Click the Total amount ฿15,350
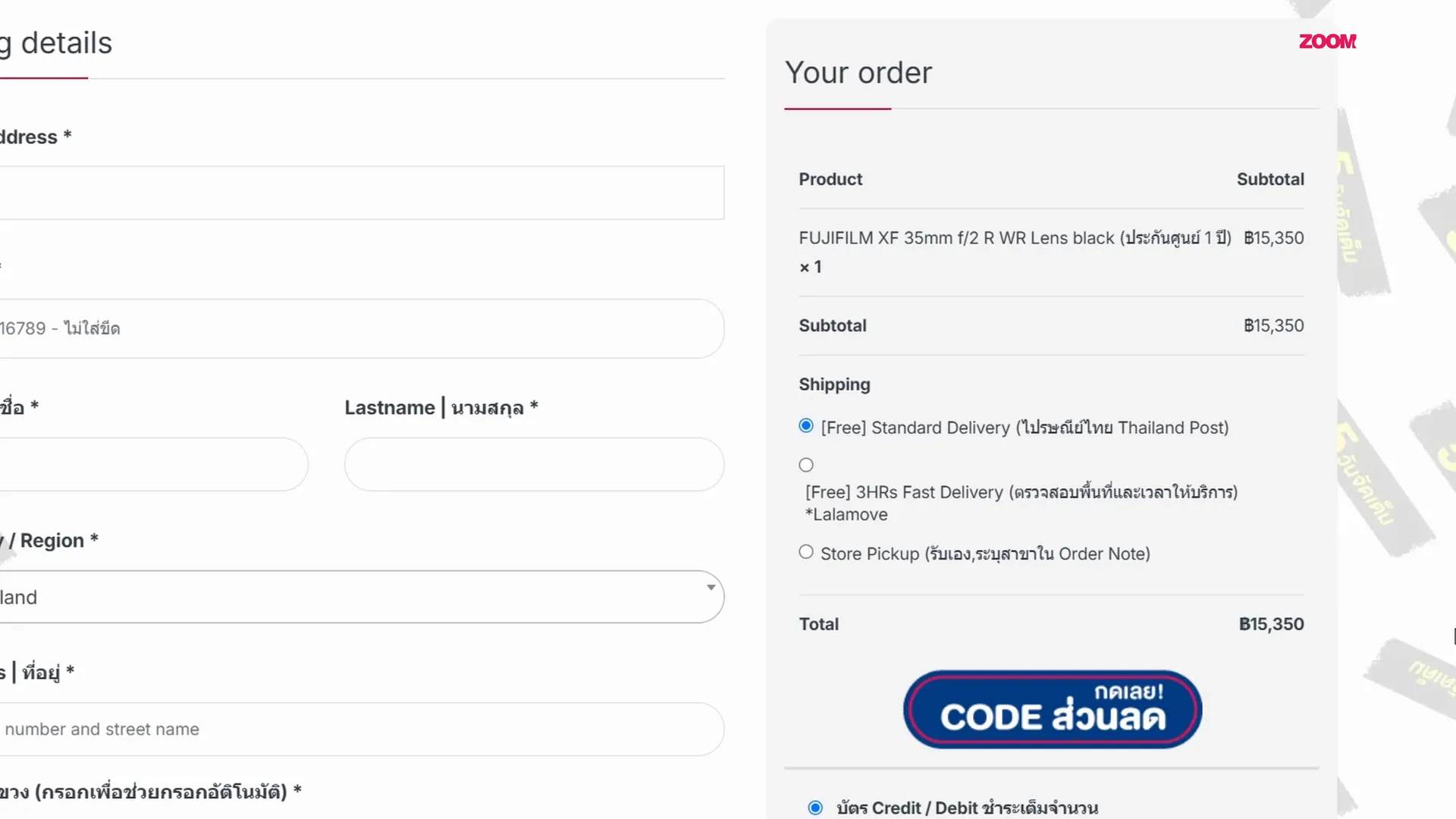This screenshot has width=1456, height=819. 1271,624
